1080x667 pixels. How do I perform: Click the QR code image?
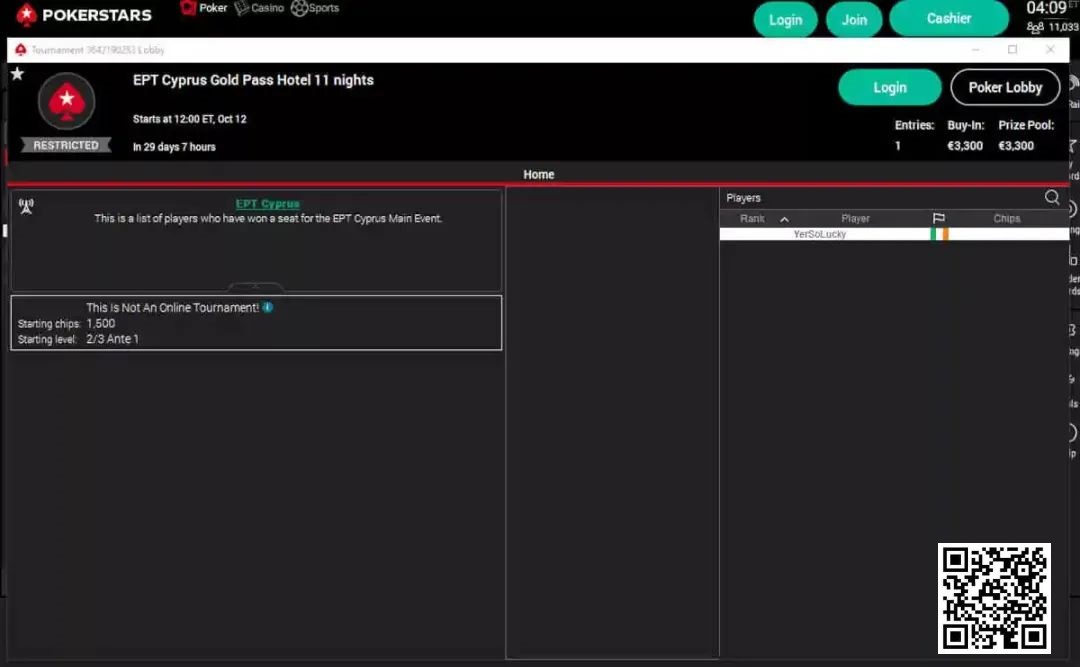994,598
